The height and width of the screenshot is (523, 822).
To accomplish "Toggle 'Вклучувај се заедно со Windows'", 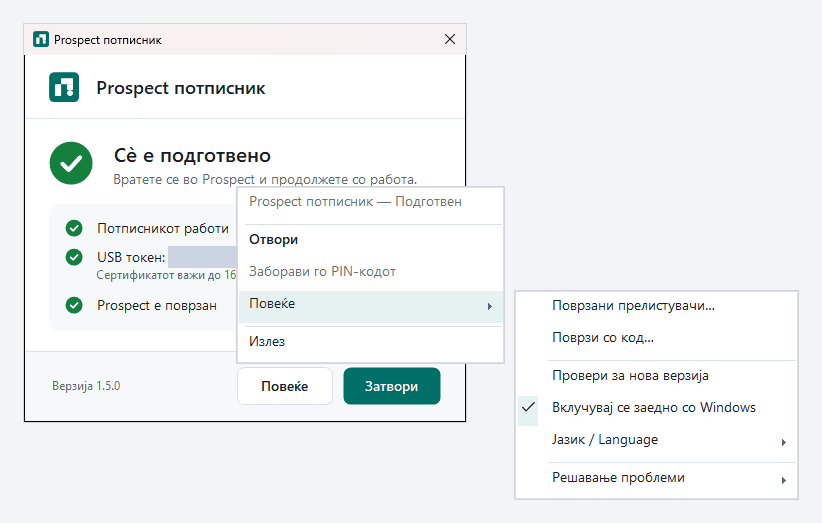I will pos(657,408).
